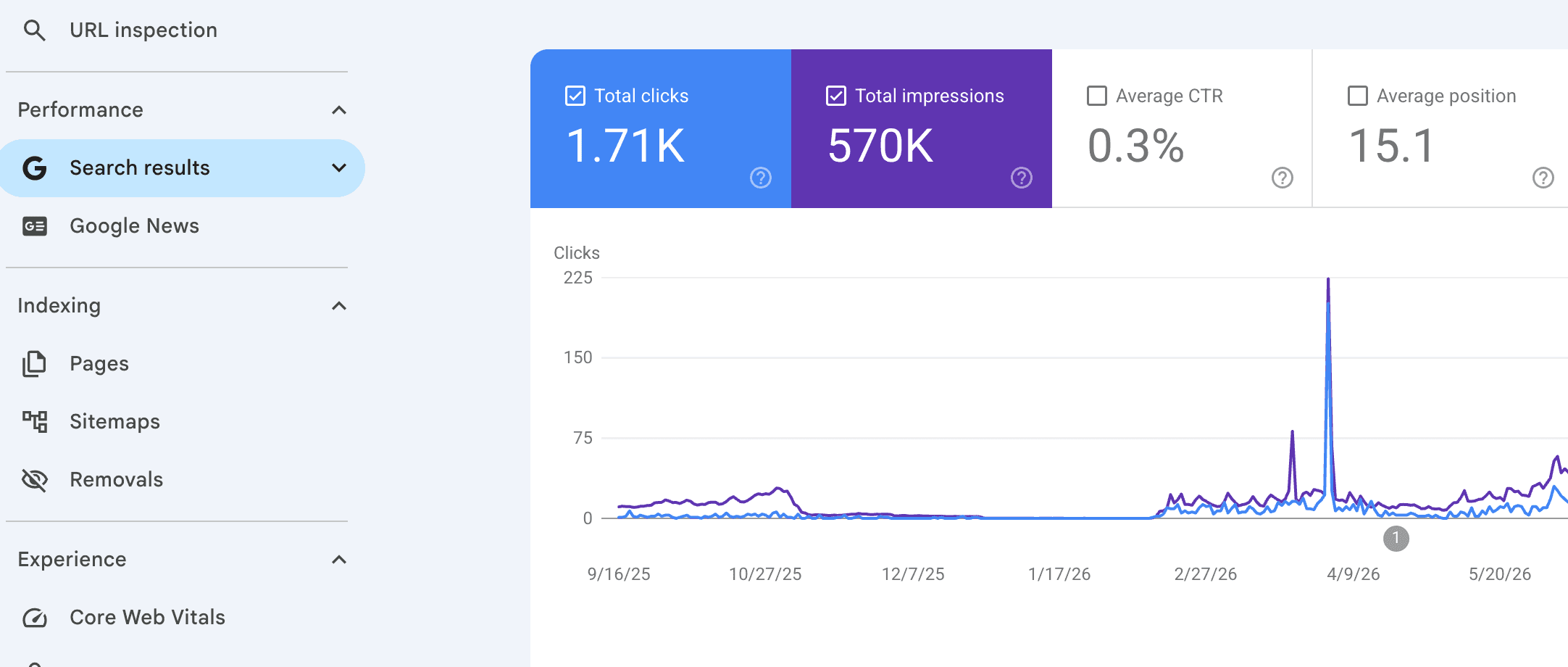
Task: Select URL inspection text
Action: [143, 30]
